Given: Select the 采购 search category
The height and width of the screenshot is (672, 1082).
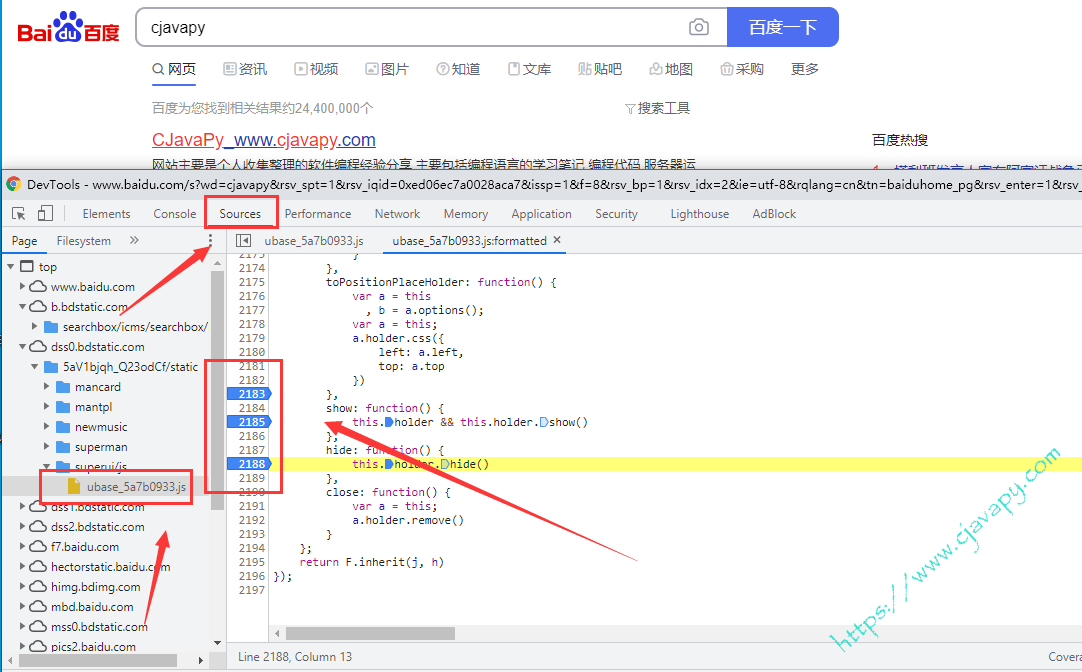Looking at the screenshot, I should click(x=742, y=69).
